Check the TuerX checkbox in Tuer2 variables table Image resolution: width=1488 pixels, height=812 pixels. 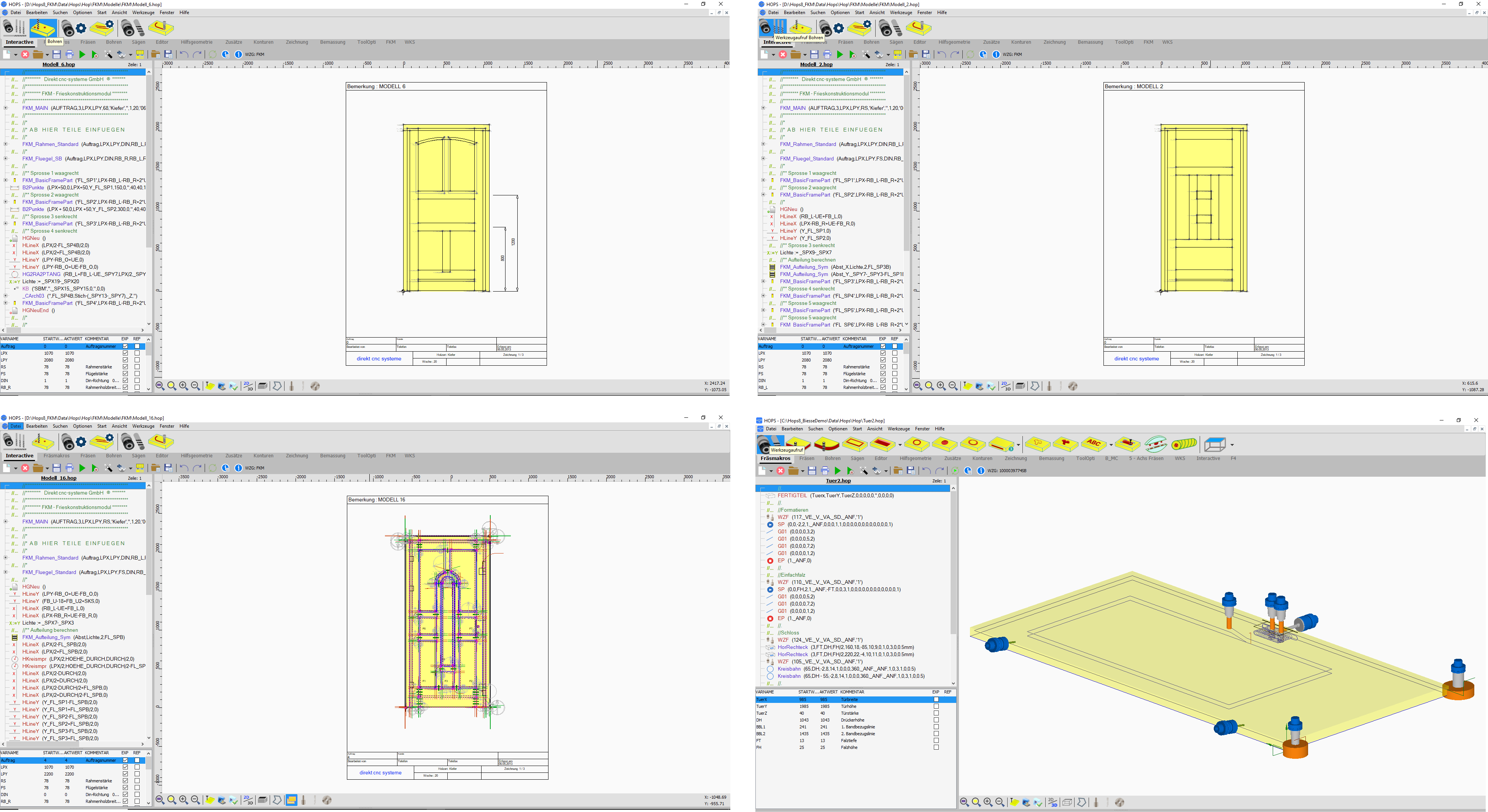coord(936,699)
